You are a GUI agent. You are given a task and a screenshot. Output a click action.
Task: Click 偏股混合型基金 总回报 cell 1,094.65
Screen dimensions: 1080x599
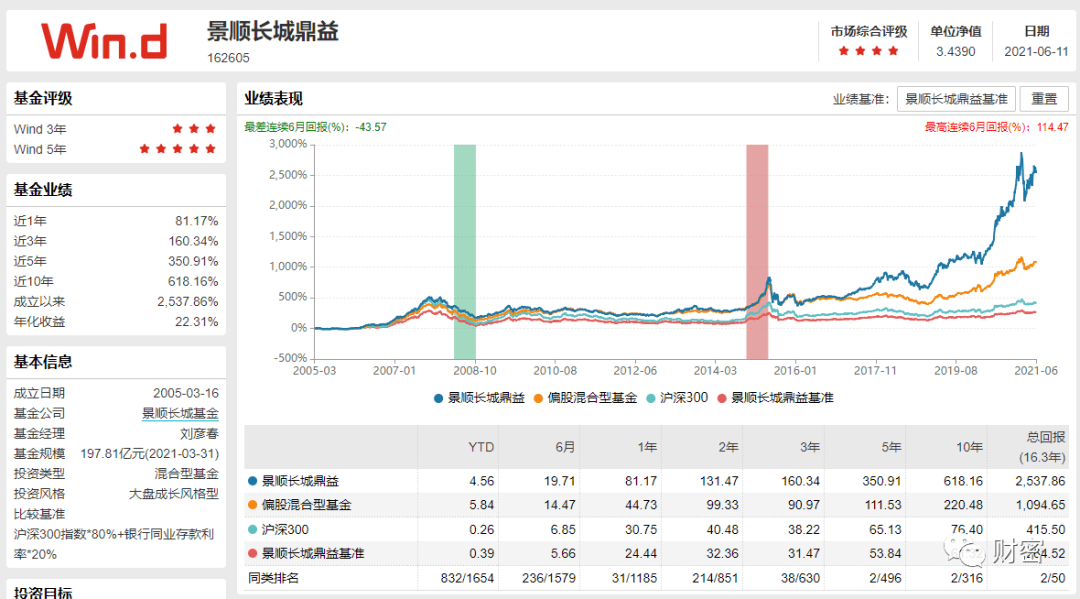(x=1040, y=505)
